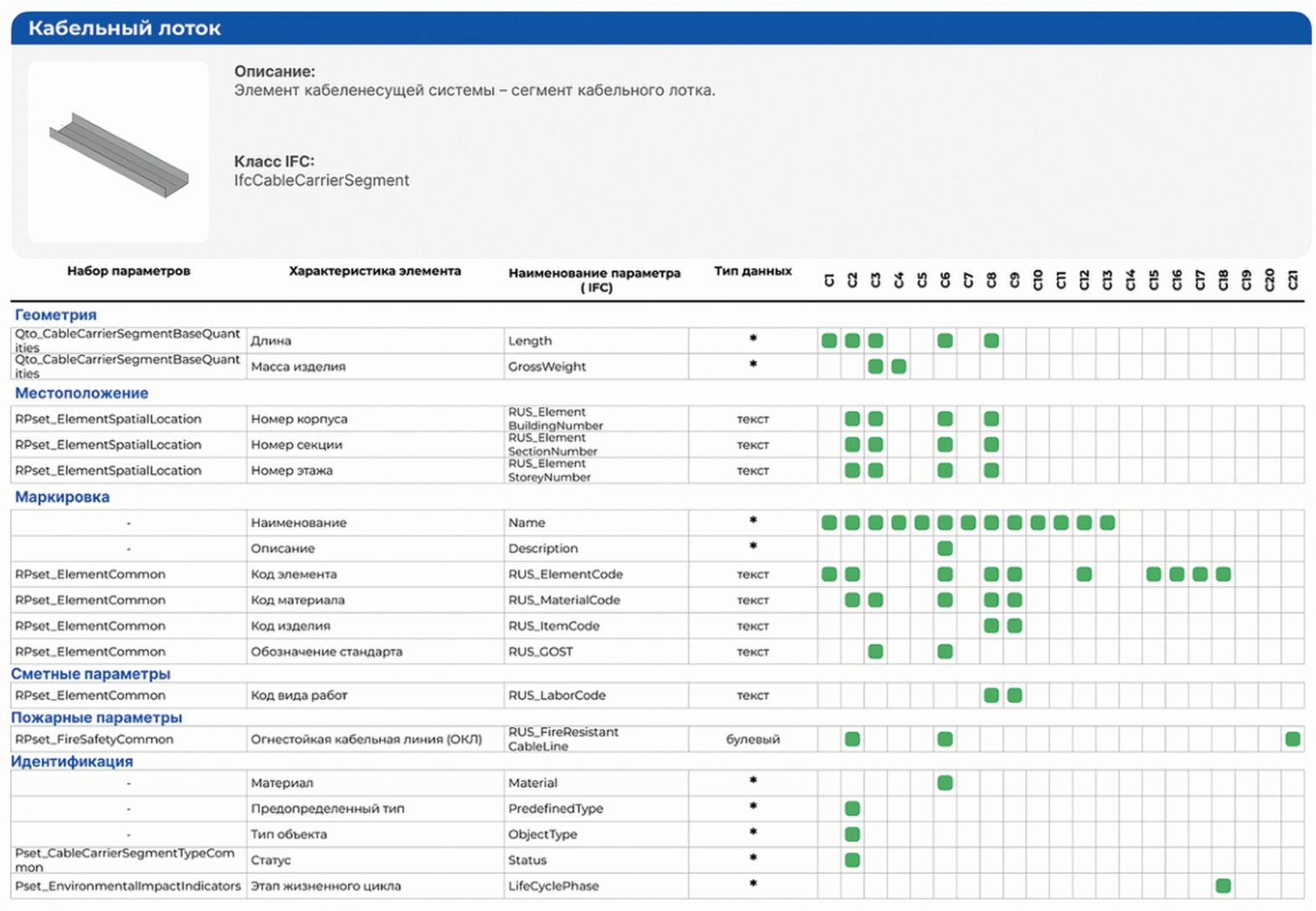Click the C12 green marker in RUS_ElementCode row
Viewport: 1316px width, 911px height.
pos(1084,574)
